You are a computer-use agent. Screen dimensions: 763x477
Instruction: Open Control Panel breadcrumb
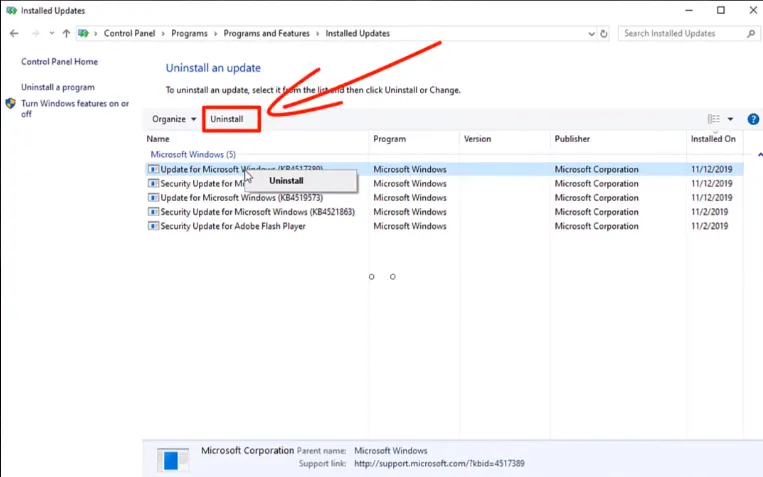tap(129, 34)
